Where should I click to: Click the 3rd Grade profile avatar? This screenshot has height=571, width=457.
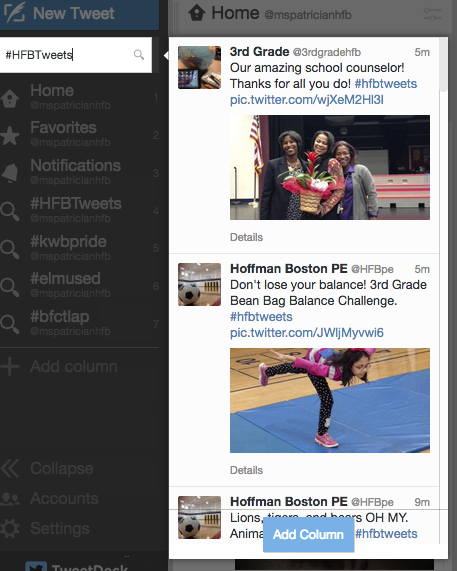coord(199,67)
